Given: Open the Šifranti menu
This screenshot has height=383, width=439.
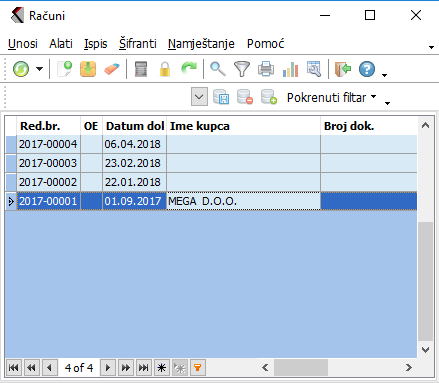Looking at the screenshot, I should point(138,44).
